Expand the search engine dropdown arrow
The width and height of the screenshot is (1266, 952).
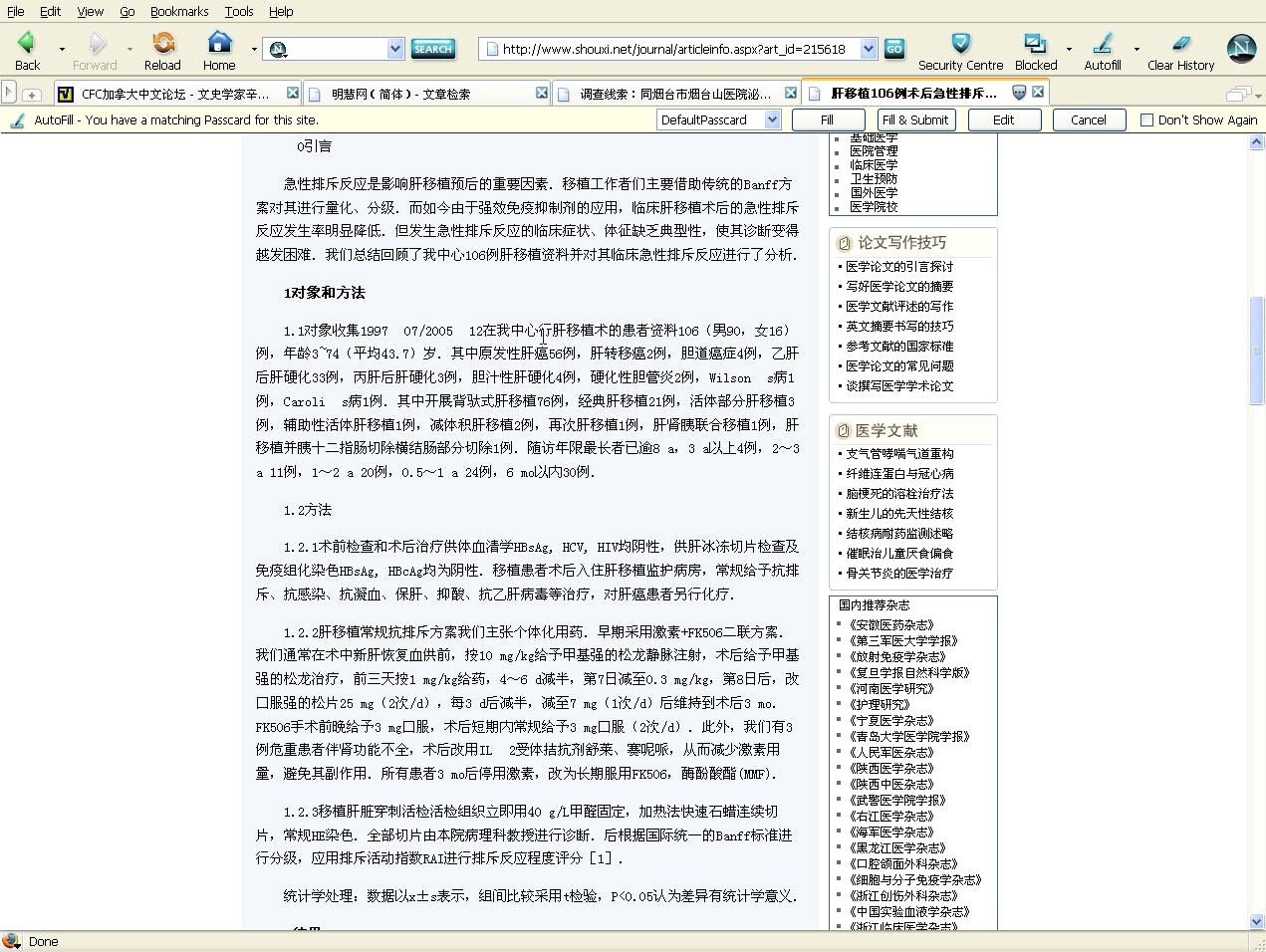point(394,48)
